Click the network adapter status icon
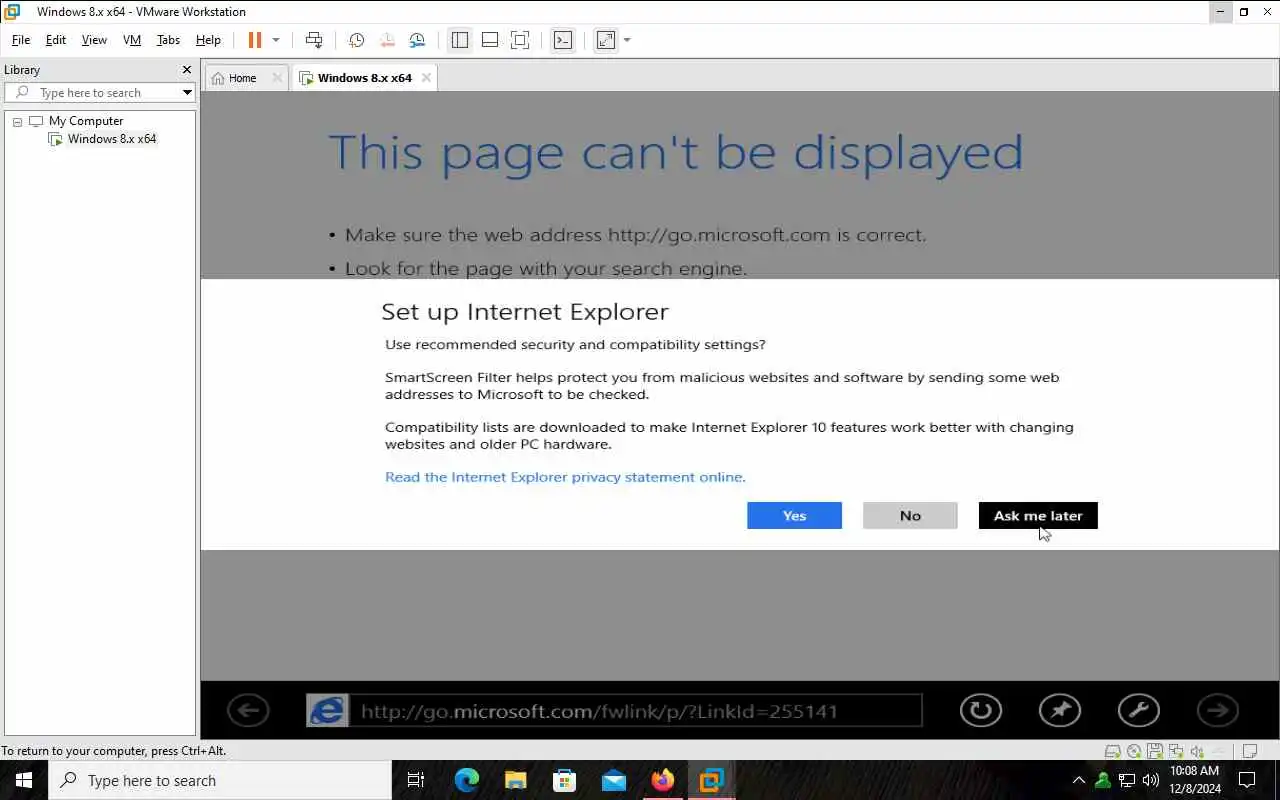The width and height of the screenshot is (1280, 800). click(1176, 751)
